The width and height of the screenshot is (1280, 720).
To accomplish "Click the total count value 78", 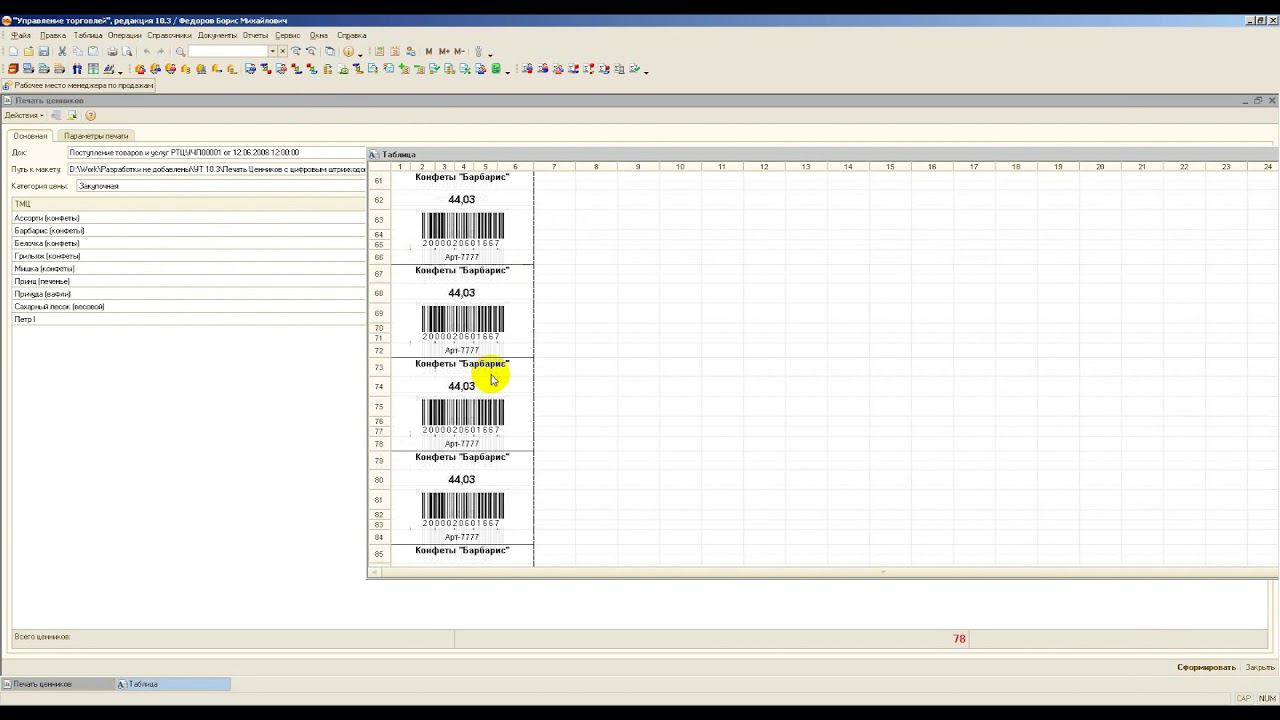I will click(x=959, y=639).
